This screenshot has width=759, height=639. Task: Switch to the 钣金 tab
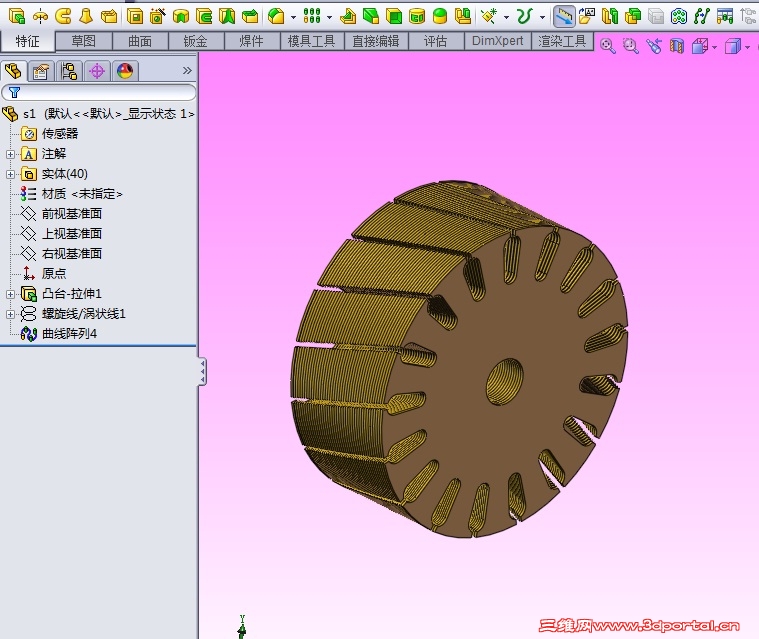pos(196,41)
